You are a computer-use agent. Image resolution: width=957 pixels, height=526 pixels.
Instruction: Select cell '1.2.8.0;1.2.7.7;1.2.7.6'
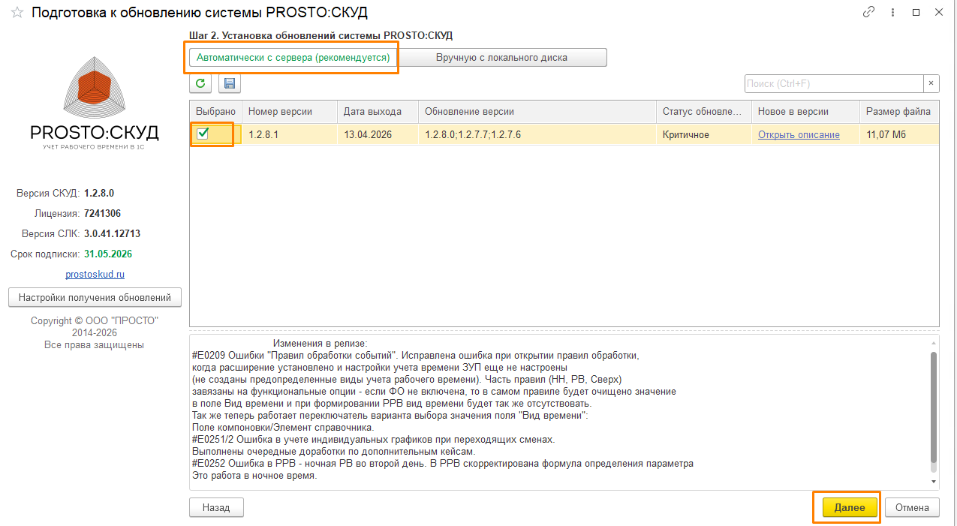pyautogui.click(x=537, y=134)
